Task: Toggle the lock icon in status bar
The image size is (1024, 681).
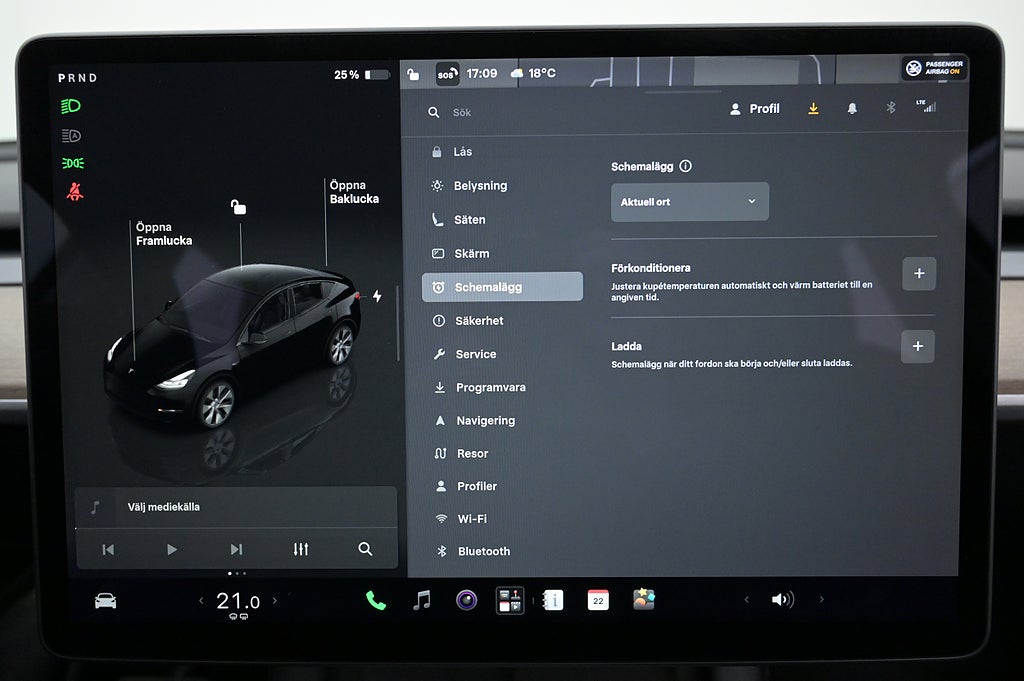Action: pos(413,74)
